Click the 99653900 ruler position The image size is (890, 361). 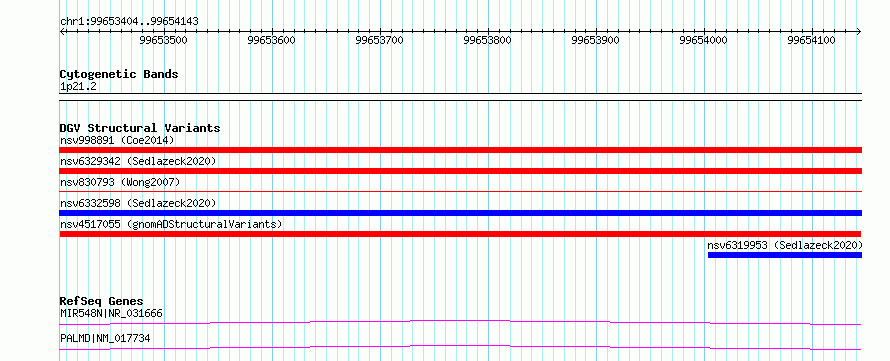[595, 40]
